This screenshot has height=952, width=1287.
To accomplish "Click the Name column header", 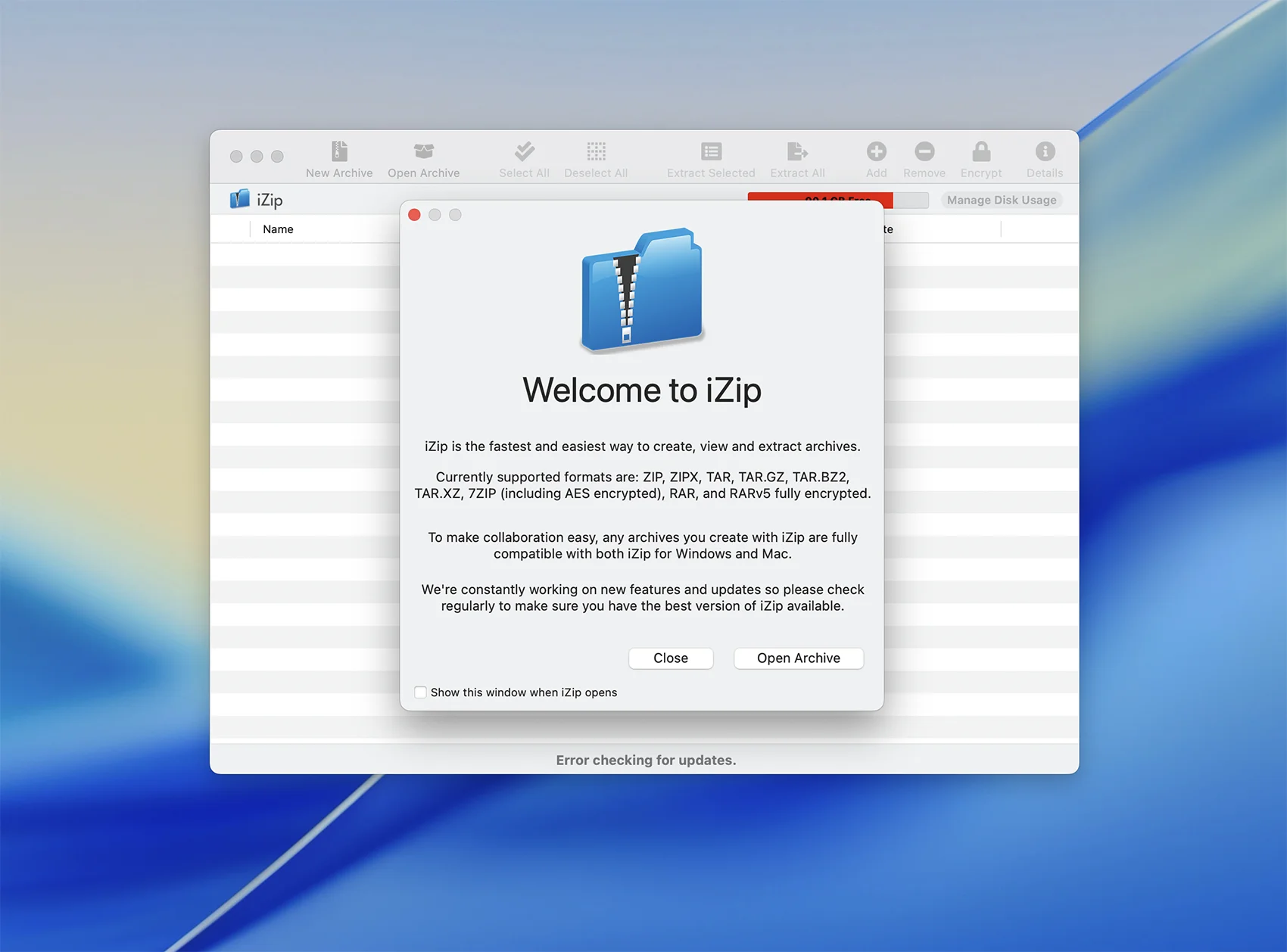I will 278,229.
